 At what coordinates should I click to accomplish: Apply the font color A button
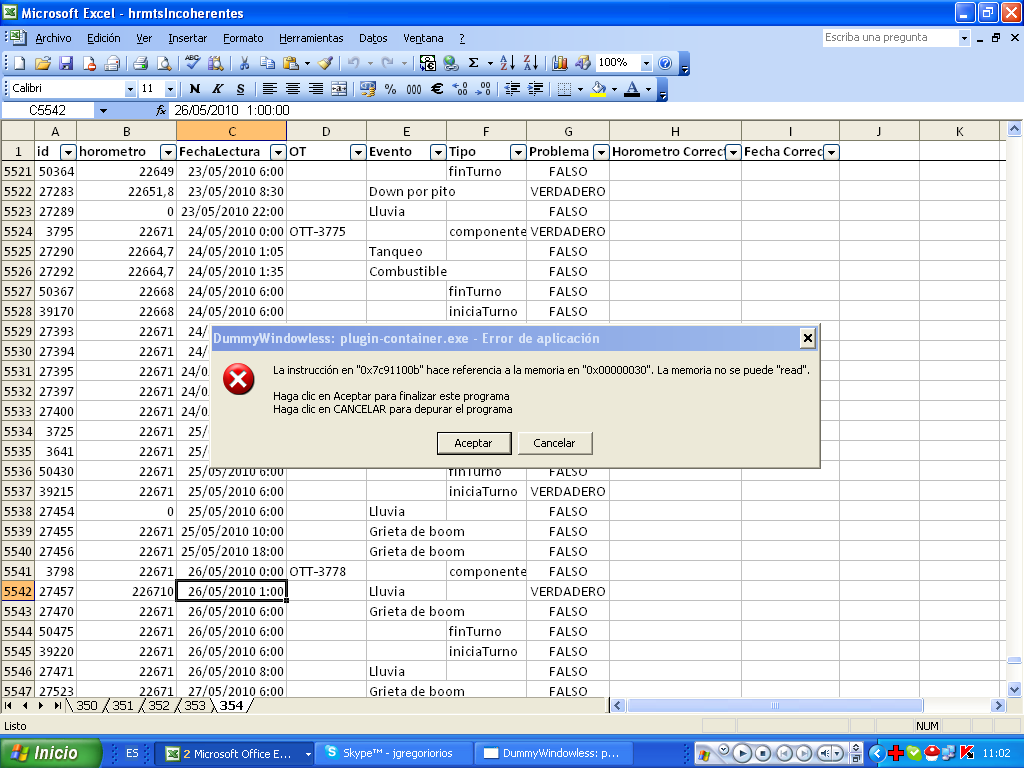pyautogui.click(x=632, y=89)
